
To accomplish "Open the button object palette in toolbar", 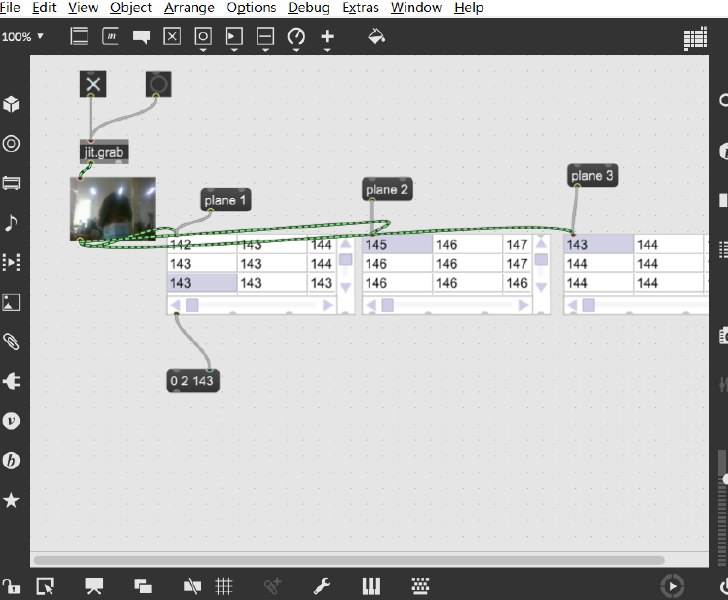I will click(x=203, y=37).
